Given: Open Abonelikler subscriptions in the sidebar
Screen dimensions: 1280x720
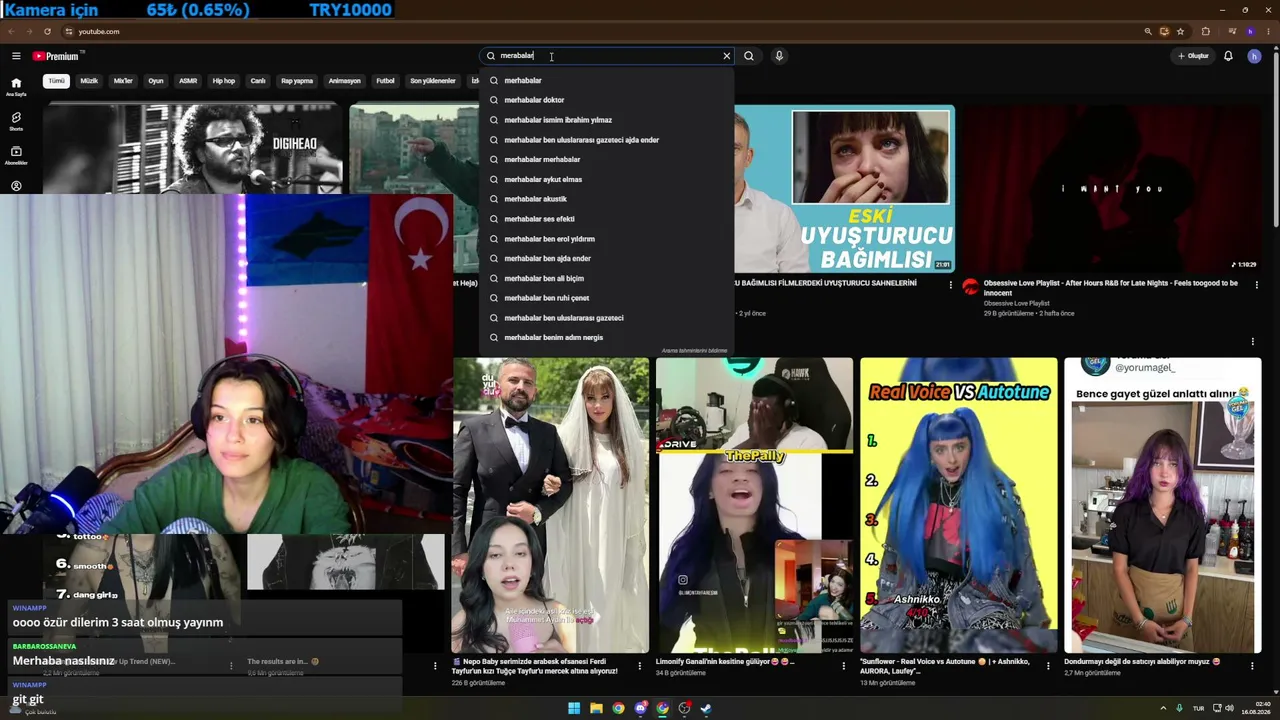Looking at the screenshot, I should coord(16,155).
